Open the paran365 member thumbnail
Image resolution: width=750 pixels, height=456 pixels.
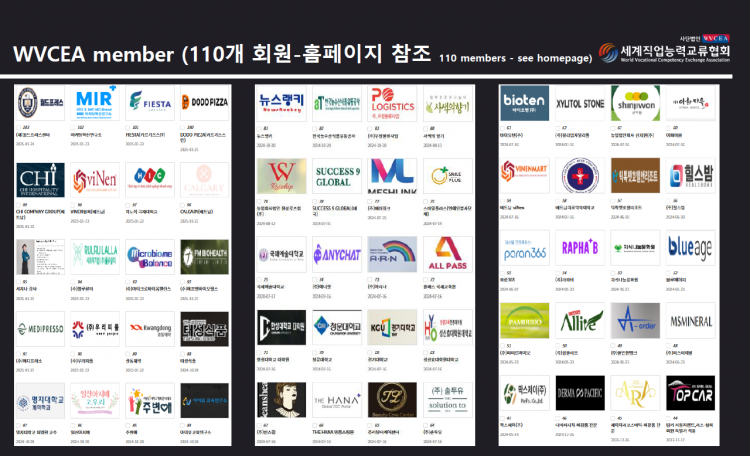[523, 251]
